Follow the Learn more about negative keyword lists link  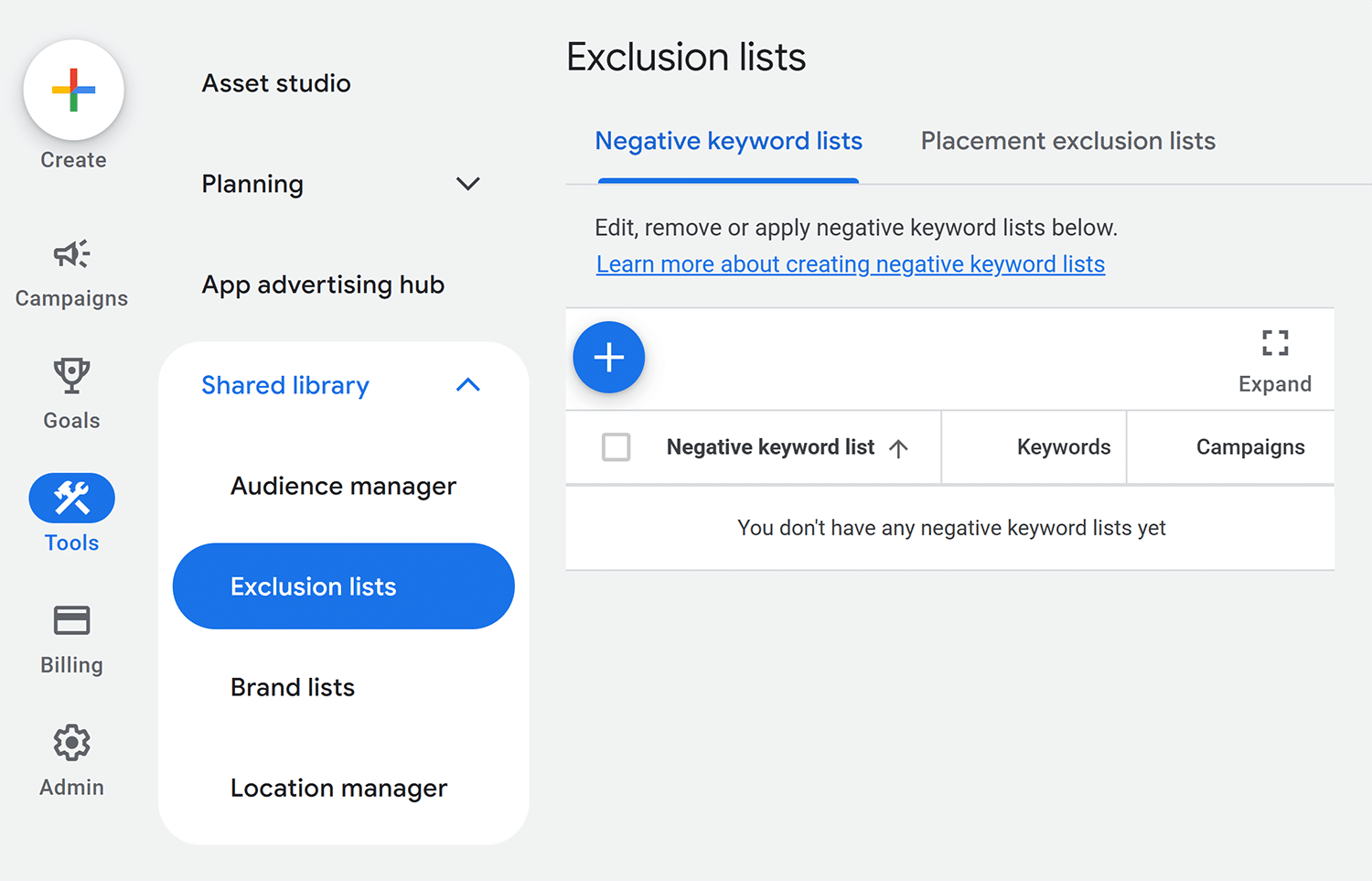click(x=851, y=264)
